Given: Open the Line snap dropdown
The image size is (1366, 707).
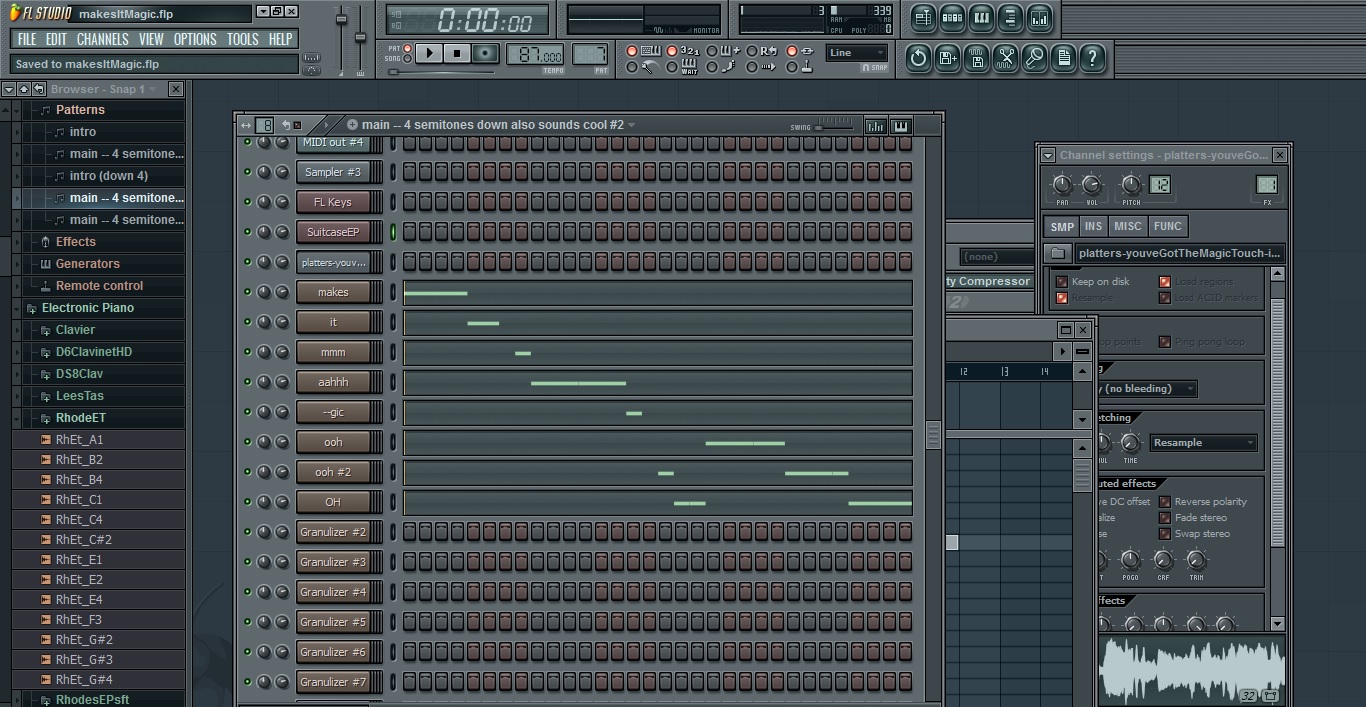Looking at the screenshot, I should (857, 53).
